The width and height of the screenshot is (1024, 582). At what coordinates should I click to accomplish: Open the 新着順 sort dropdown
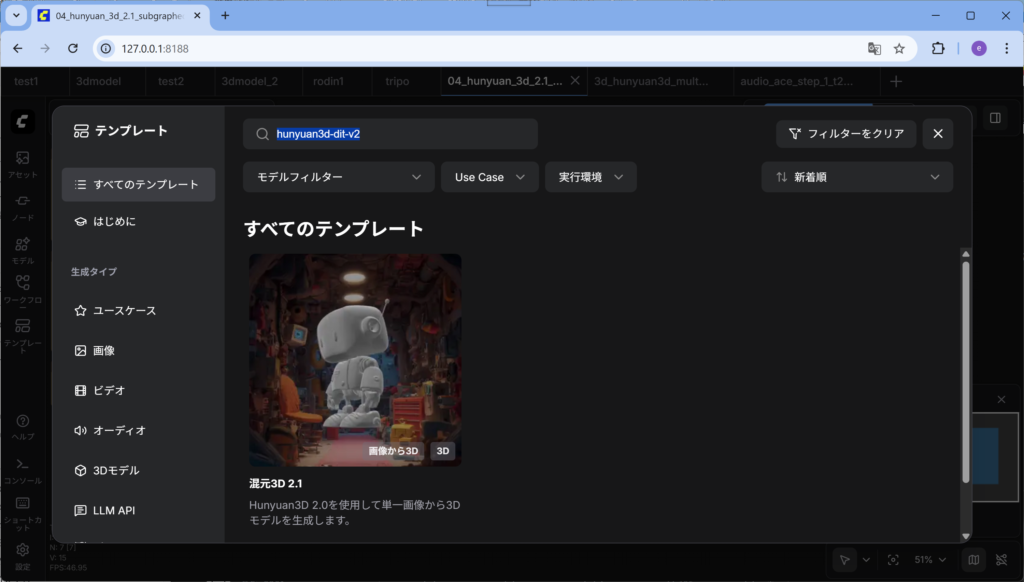(856, 177)
